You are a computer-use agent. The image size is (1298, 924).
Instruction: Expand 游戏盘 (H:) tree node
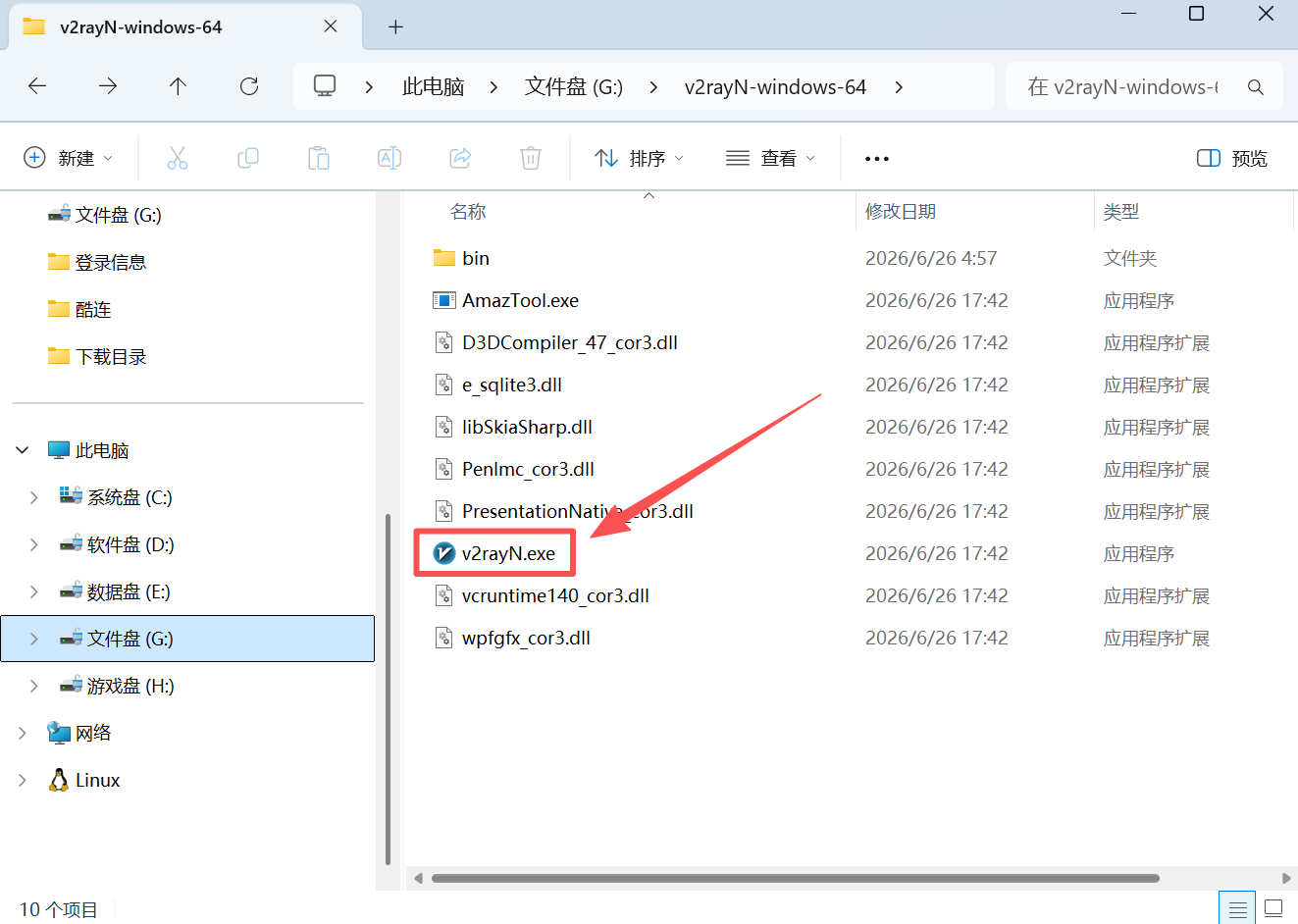[34, 686]
